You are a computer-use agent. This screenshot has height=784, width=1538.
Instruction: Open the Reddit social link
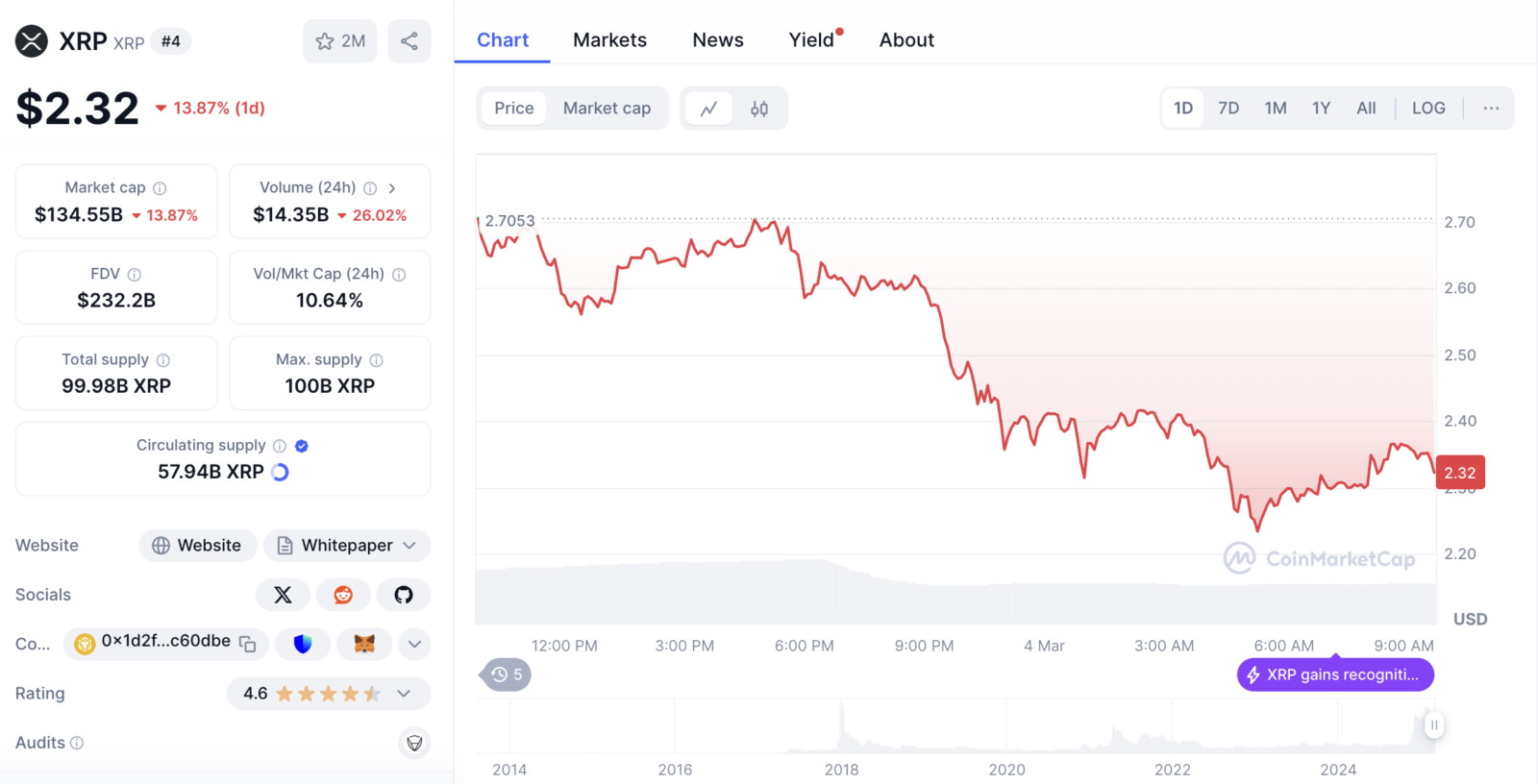343,595
